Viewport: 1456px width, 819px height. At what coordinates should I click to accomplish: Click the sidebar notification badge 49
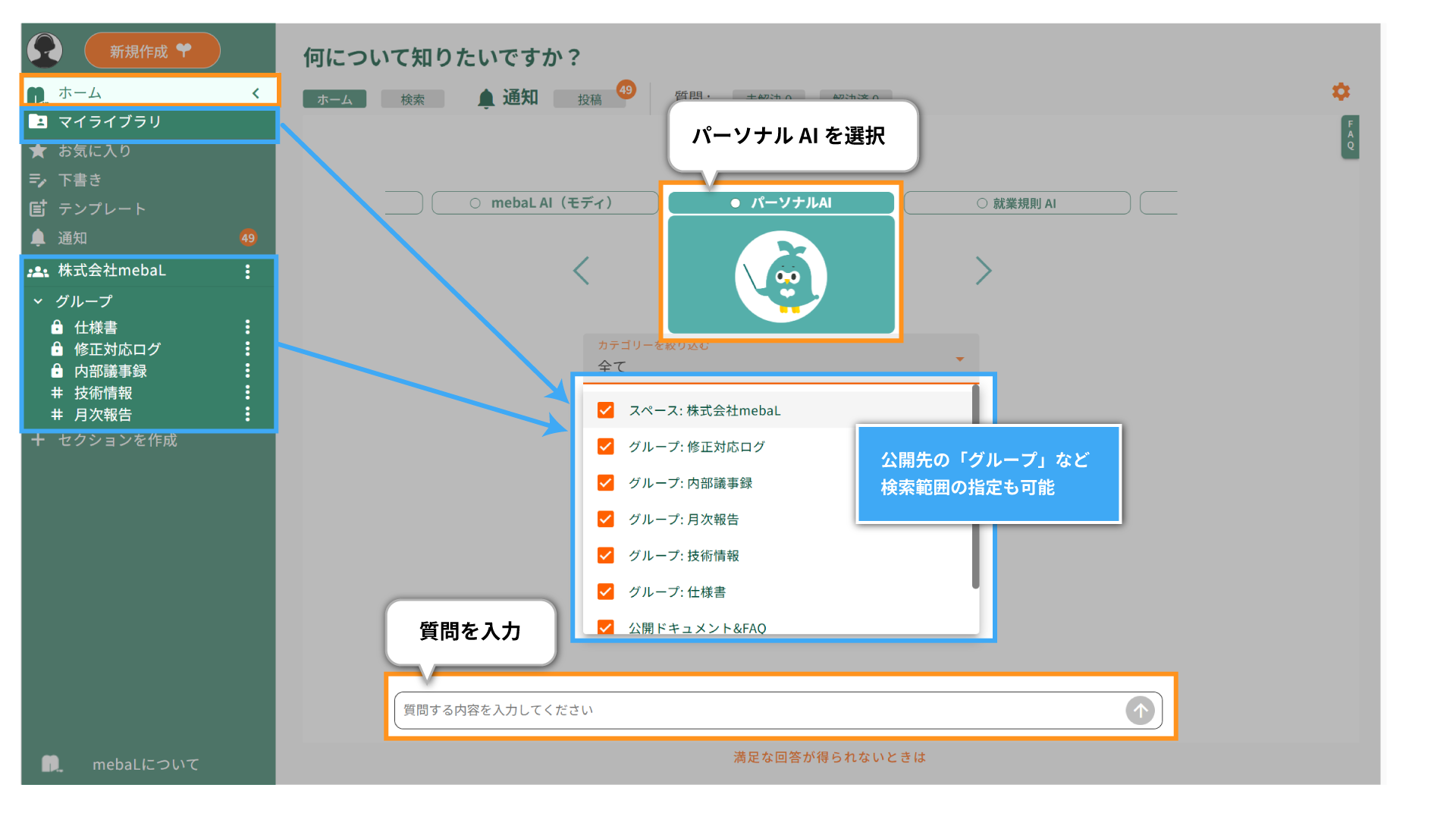tap(248, 237)
